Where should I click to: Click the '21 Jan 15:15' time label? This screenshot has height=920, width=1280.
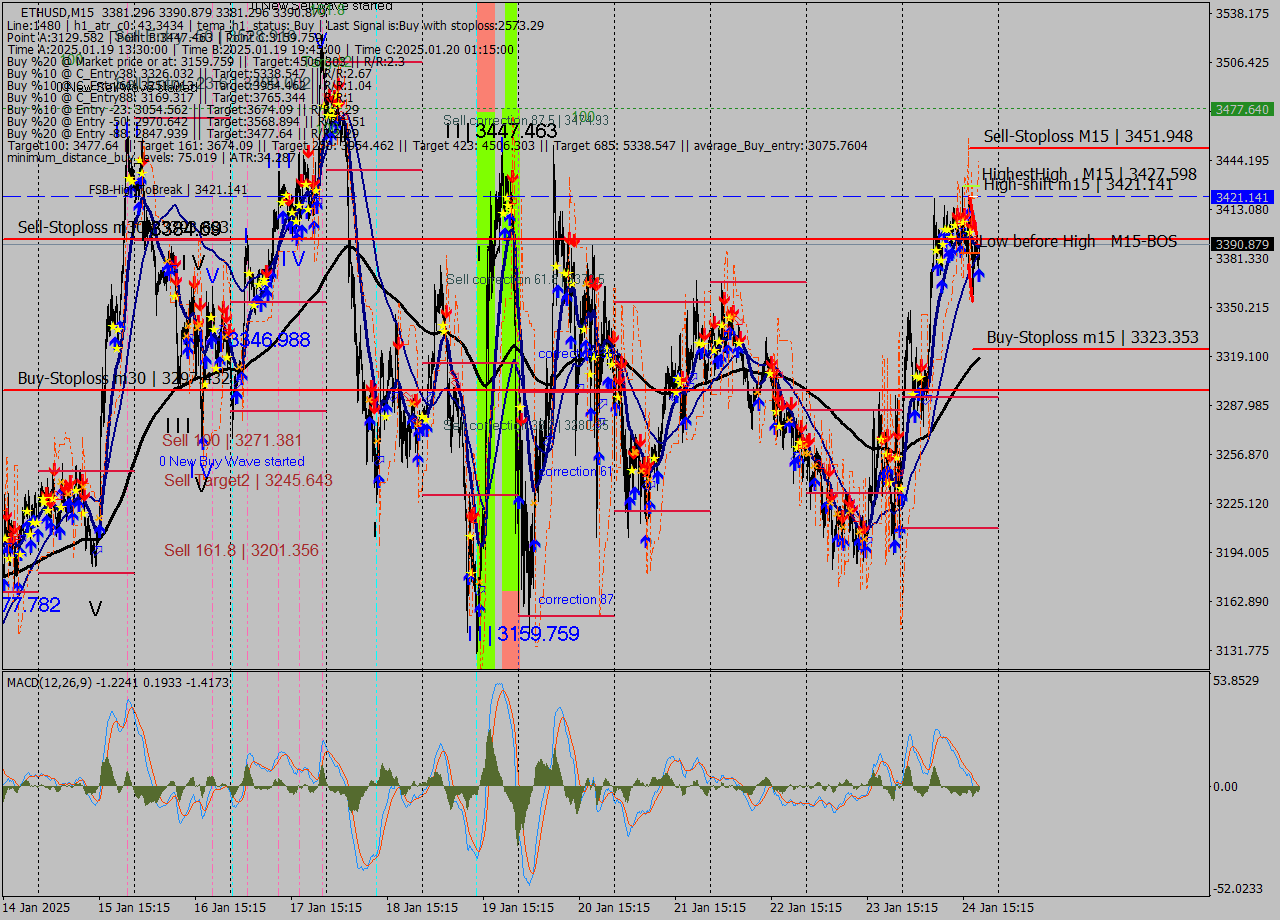tap(710, 908)
